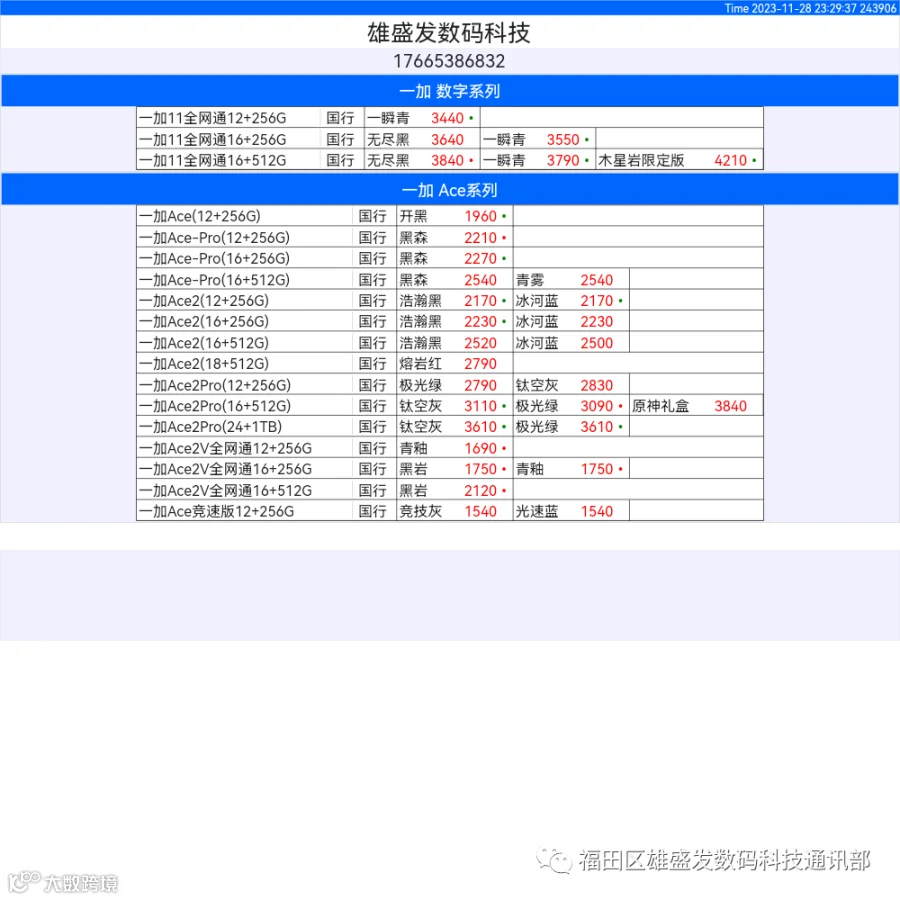Click the price 3090

596,406
